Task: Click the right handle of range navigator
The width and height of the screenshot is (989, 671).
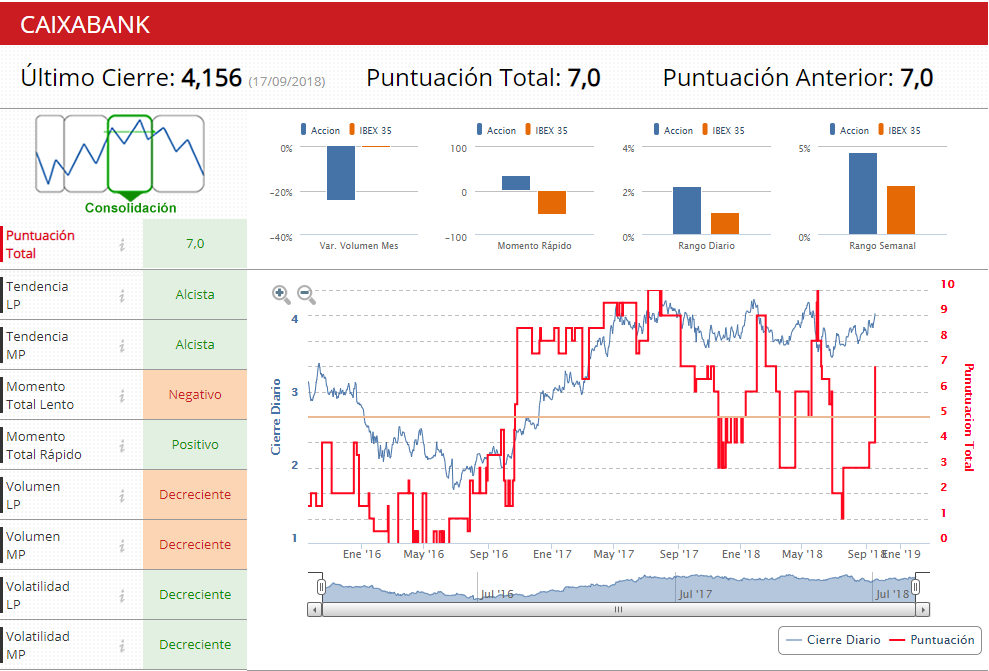Action: coord(915,587)
